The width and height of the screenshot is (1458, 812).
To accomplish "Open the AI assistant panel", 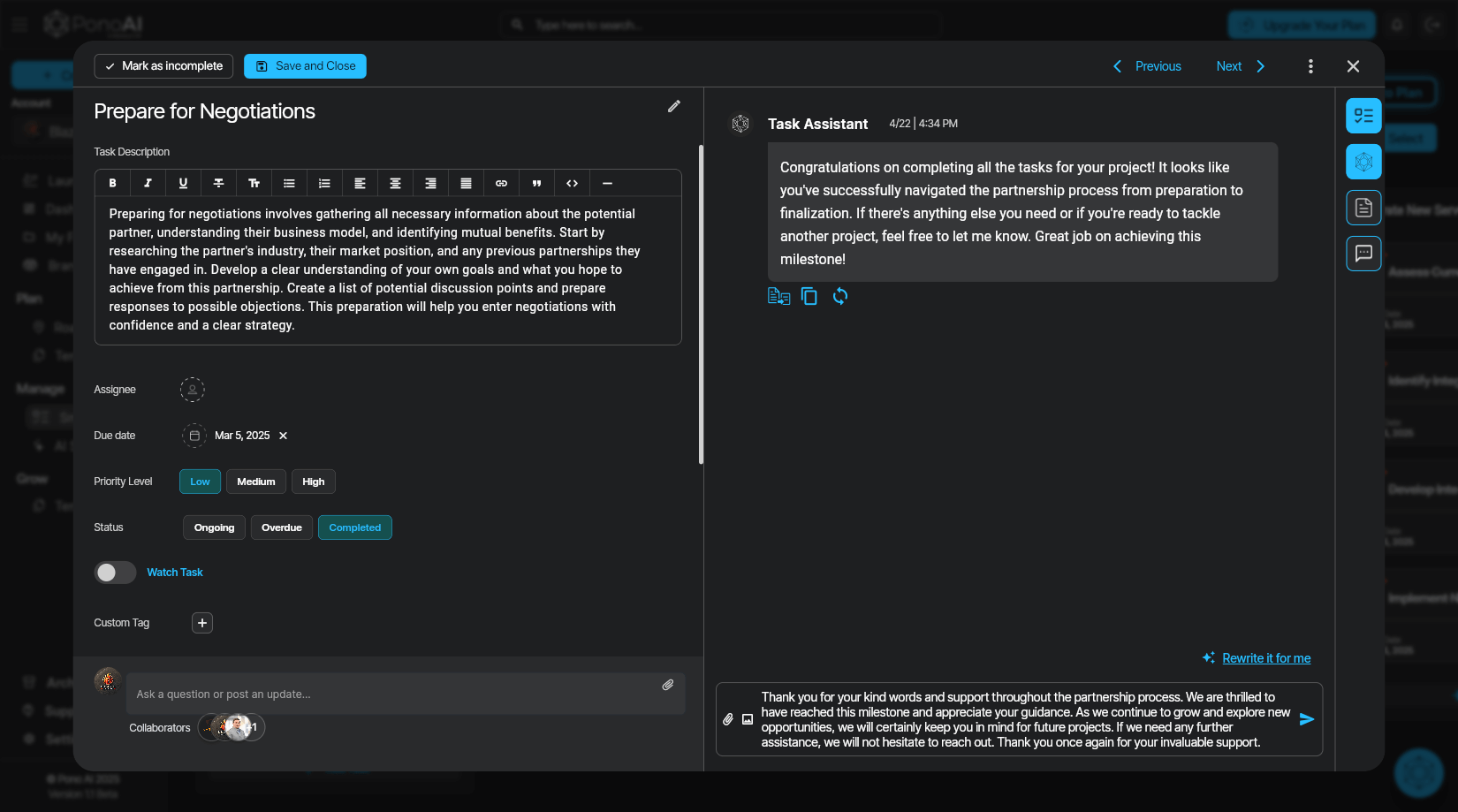I will coord(1363,162).
